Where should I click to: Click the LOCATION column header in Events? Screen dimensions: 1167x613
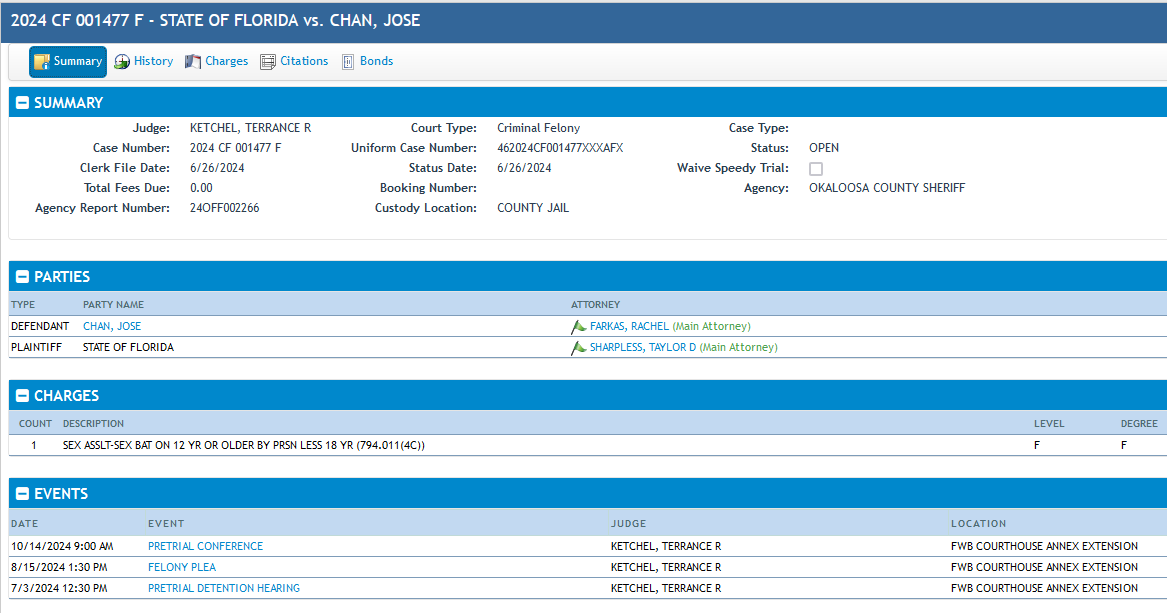point(978,524)
